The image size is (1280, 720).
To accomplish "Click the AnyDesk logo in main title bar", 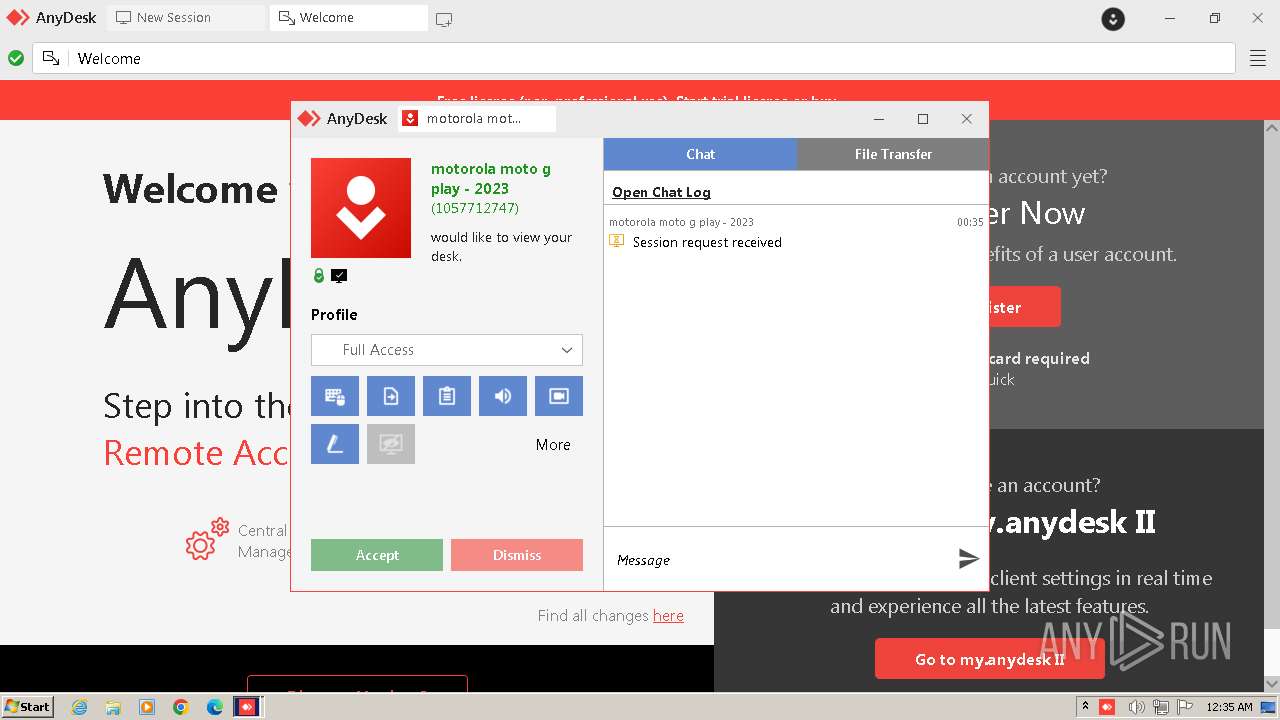I will (x=51, y=17).
